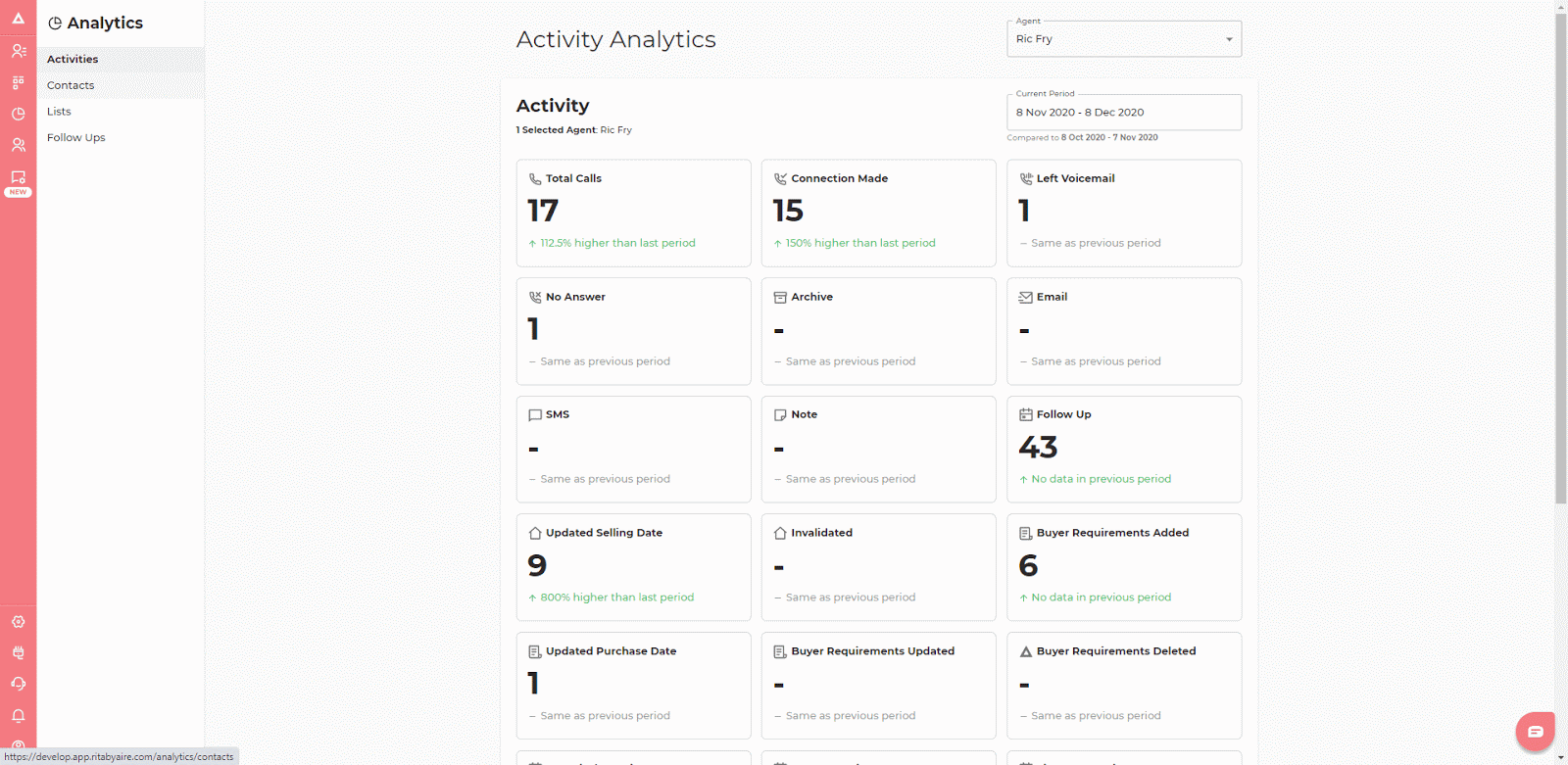Click the envelope icon on Email card

pyautogui.click(x=1025, y=297)
